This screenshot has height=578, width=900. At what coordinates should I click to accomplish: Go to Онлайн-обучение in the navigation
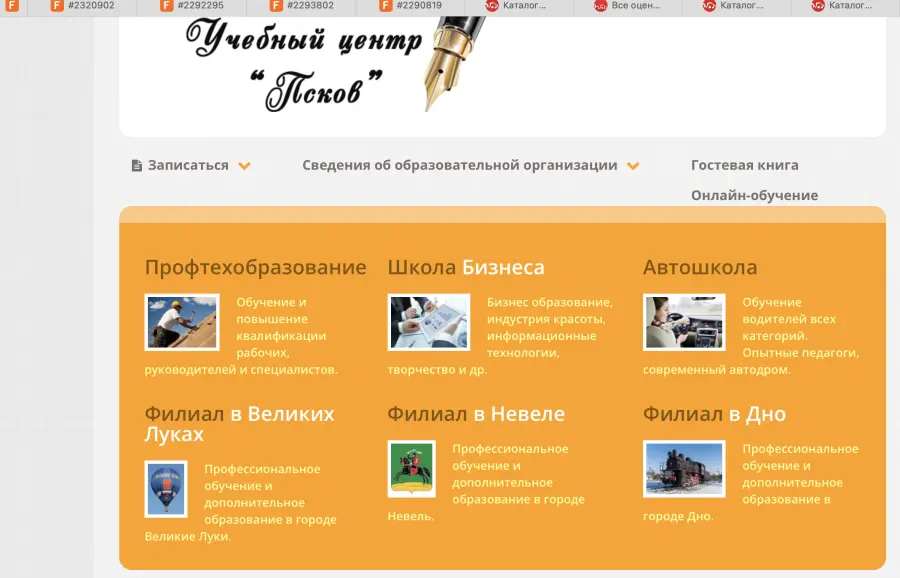click(754, 196)
